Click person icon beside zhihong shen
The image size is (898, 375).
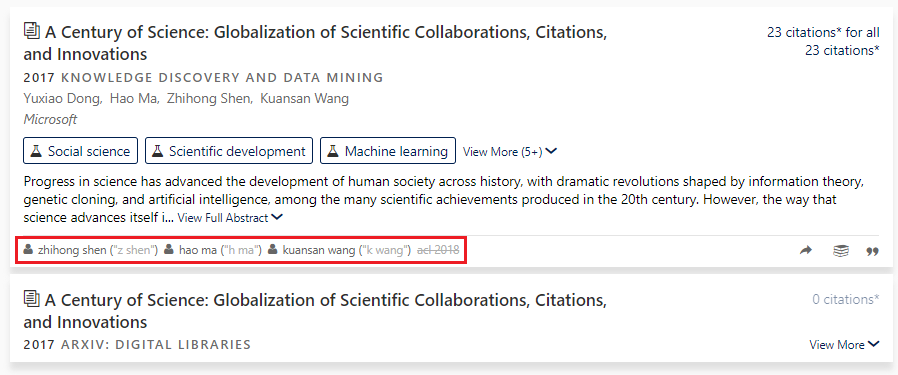[x=28, y=250]
